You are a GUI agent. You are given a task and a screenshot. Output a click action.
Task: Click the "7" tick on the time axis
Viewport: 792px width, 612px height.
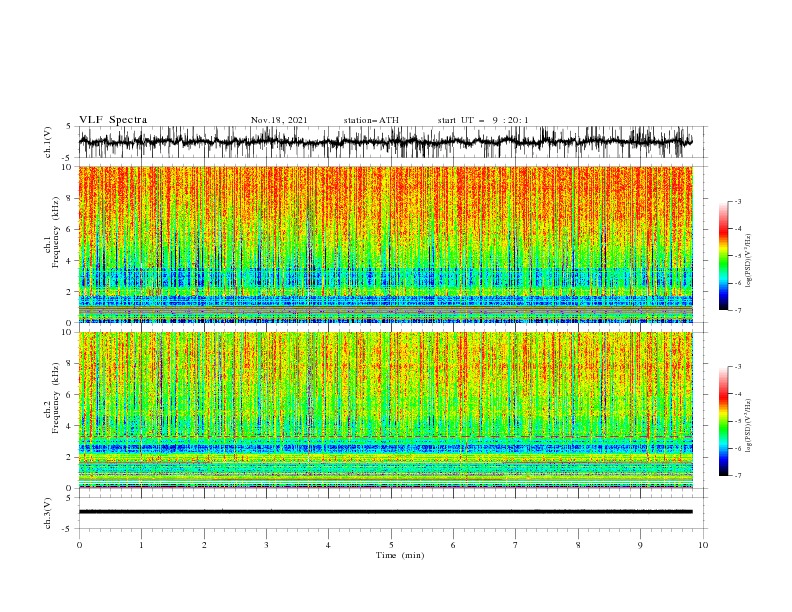tap(516, 545)
